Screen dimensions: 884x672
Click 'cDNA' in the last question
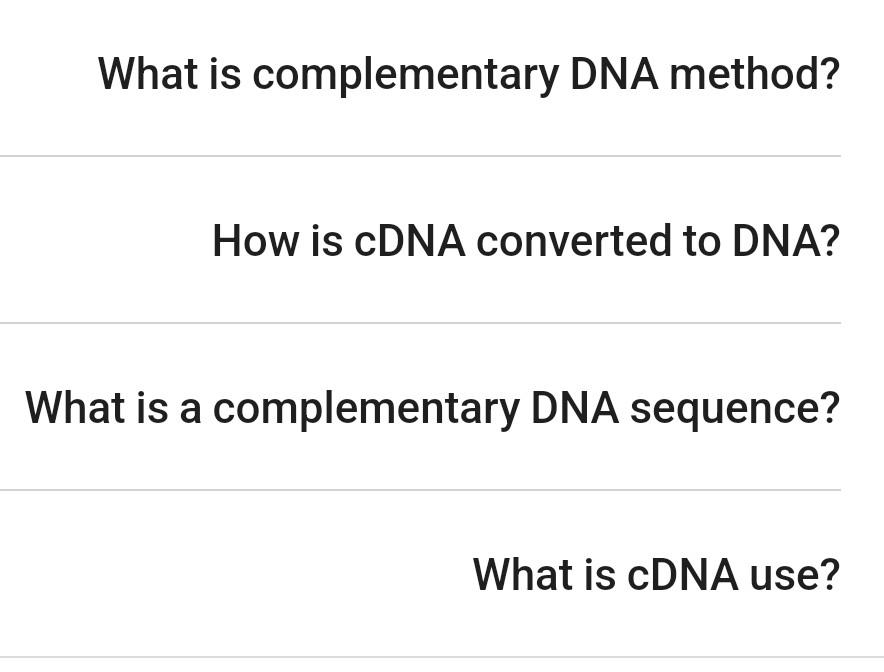pos(682,575)
